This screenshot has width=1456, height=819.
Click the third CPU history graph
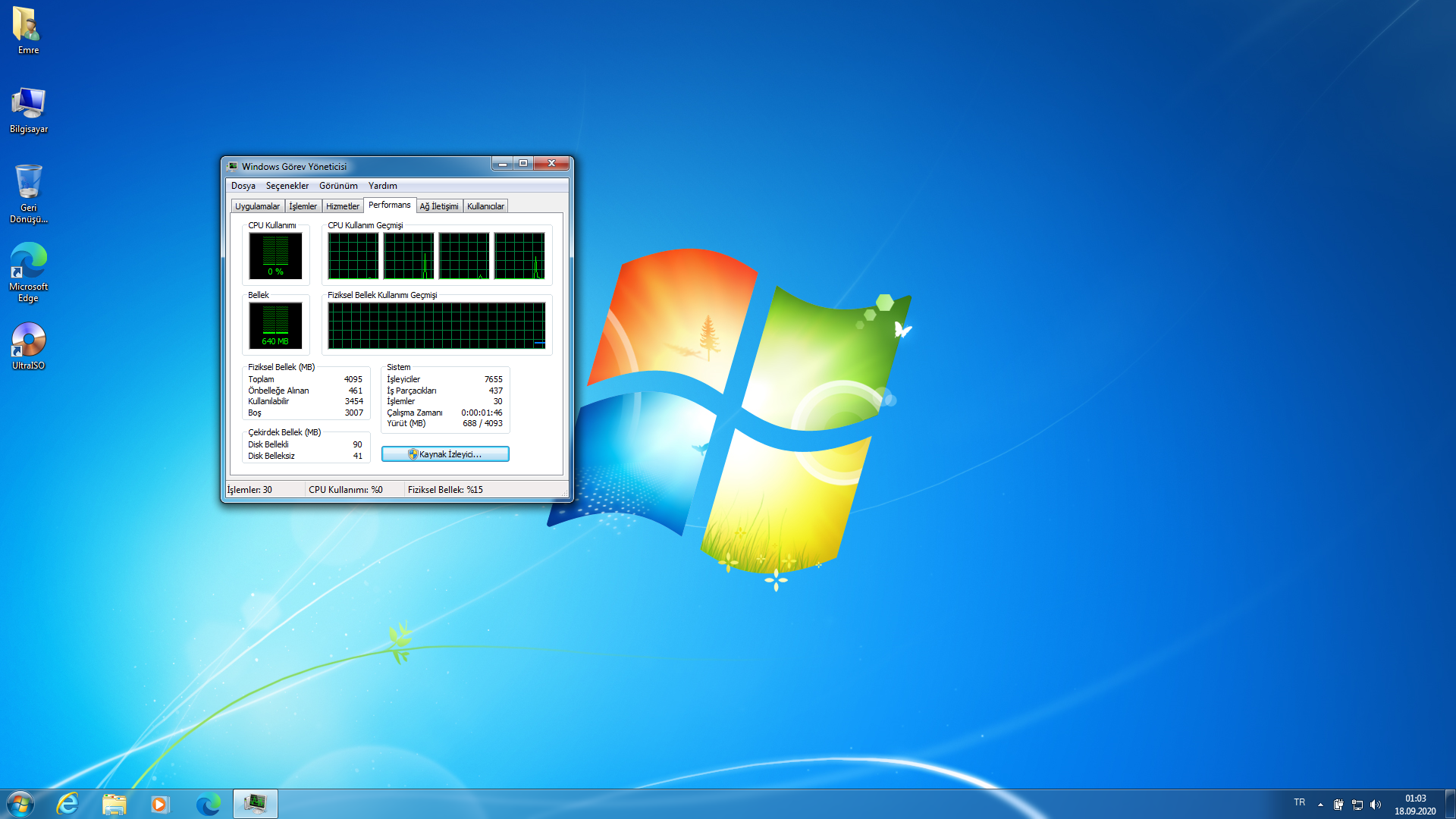click(464, 256)
